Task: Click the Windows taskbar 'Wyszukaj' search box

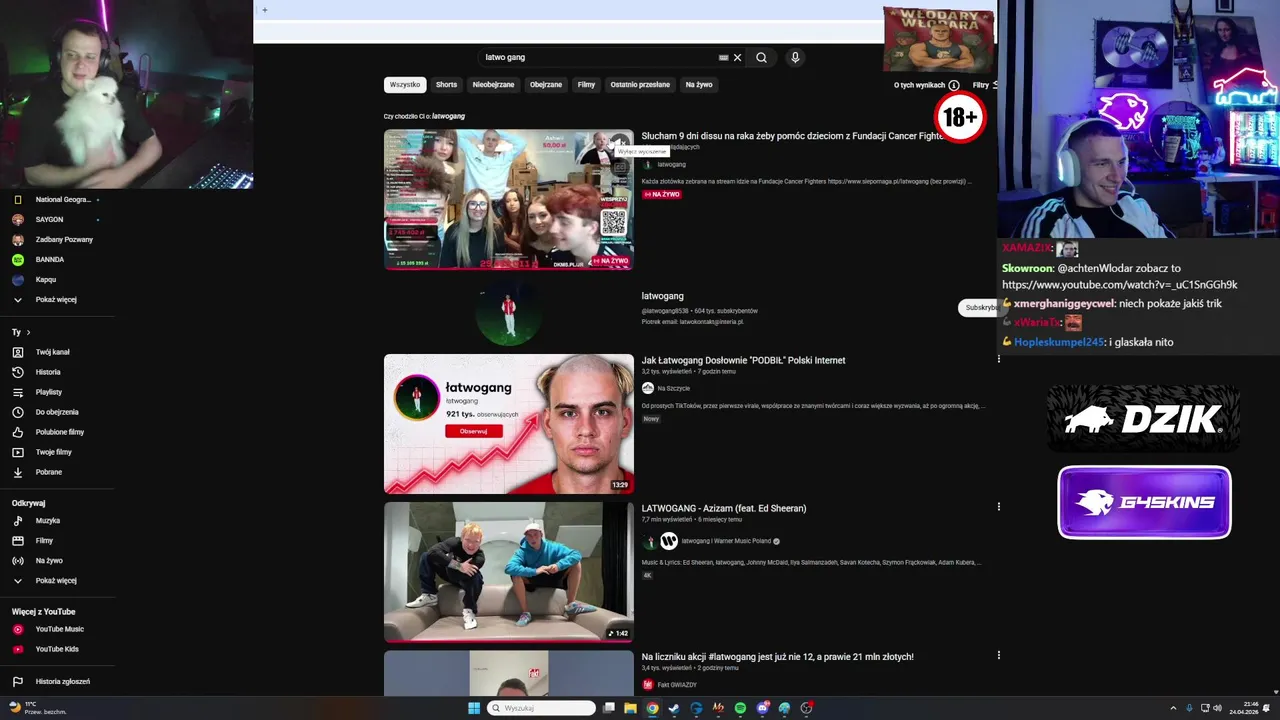Action: coord(541,708)
